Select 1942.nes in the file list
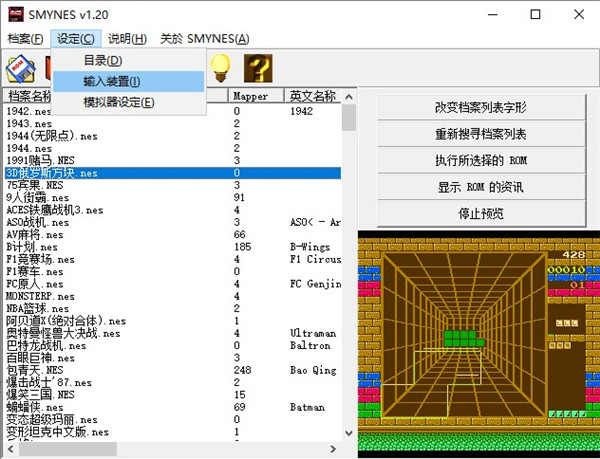600x459 pixels. (173, 111)
